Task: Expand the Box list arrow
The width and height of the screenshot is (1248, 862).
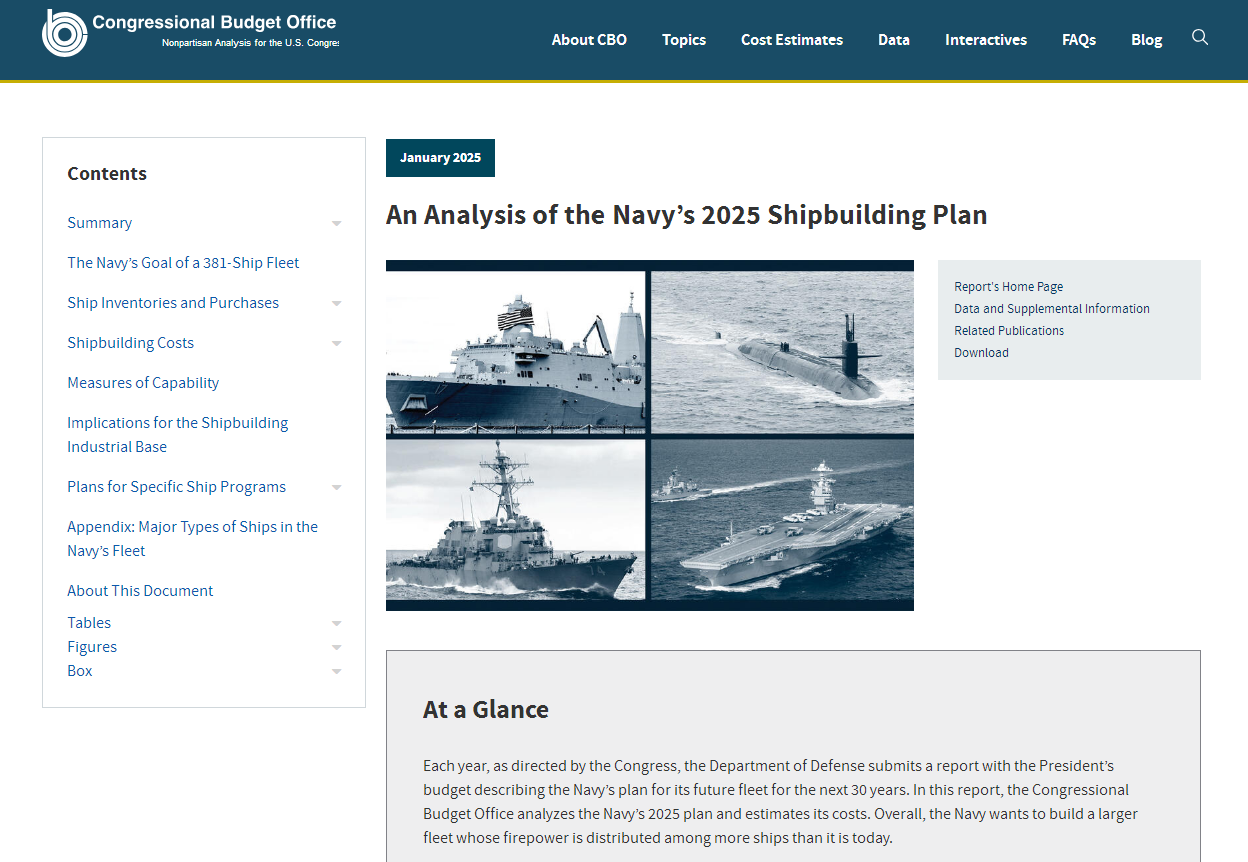Action: (337, 671)
